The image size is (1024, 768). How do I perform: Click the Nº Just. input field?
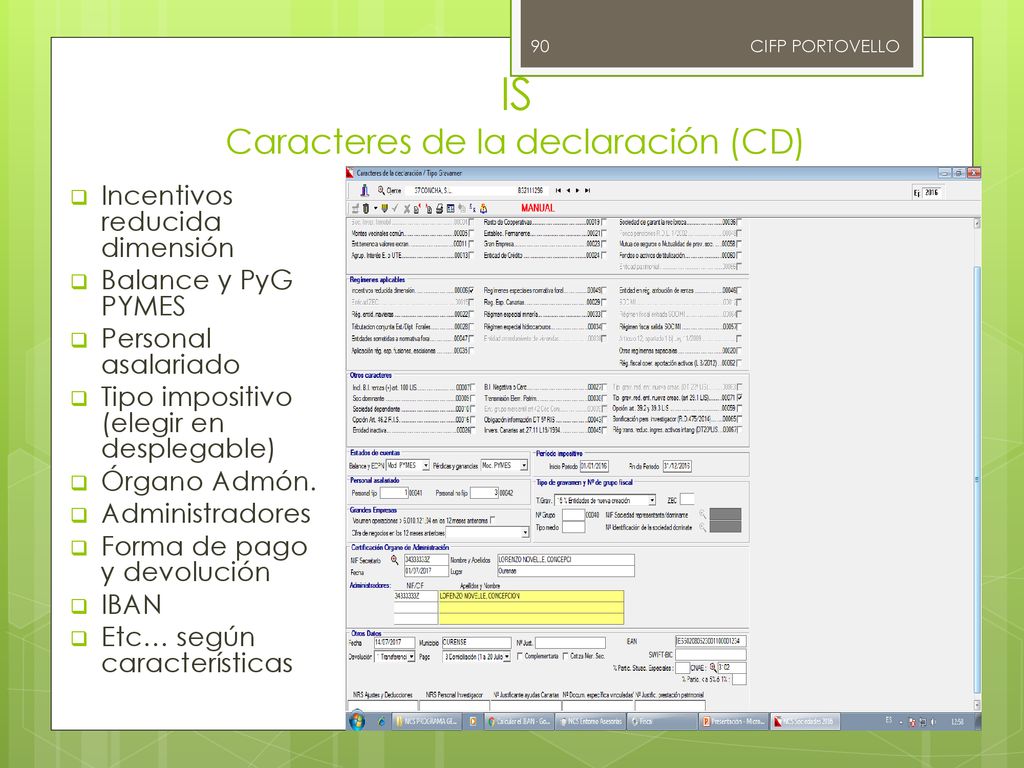click(570, 643)
